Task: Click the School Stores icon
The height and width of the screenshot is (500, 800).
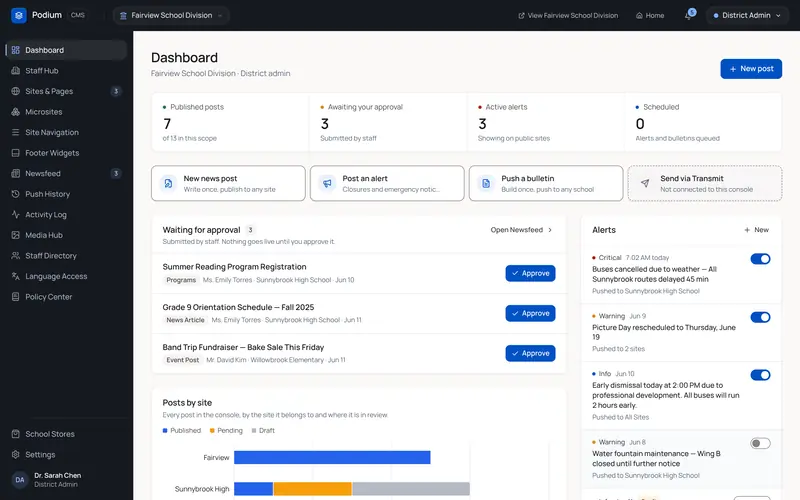Action: (16, 434)
